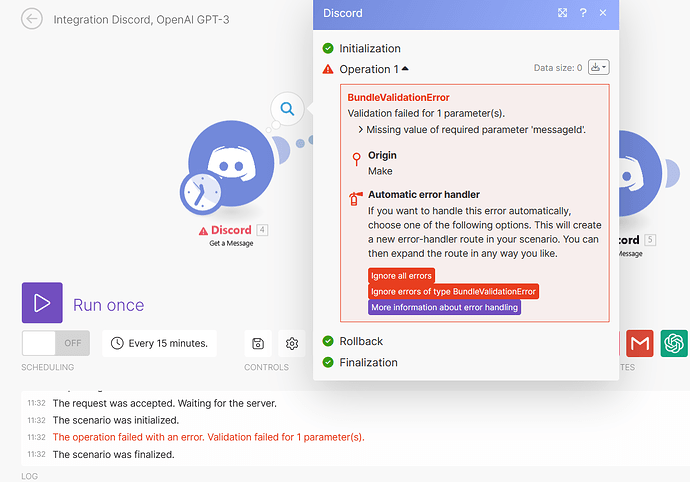Click the fire extinguisher error handler icon
This screenshot has height=482, width=690.
pos(356,199)
